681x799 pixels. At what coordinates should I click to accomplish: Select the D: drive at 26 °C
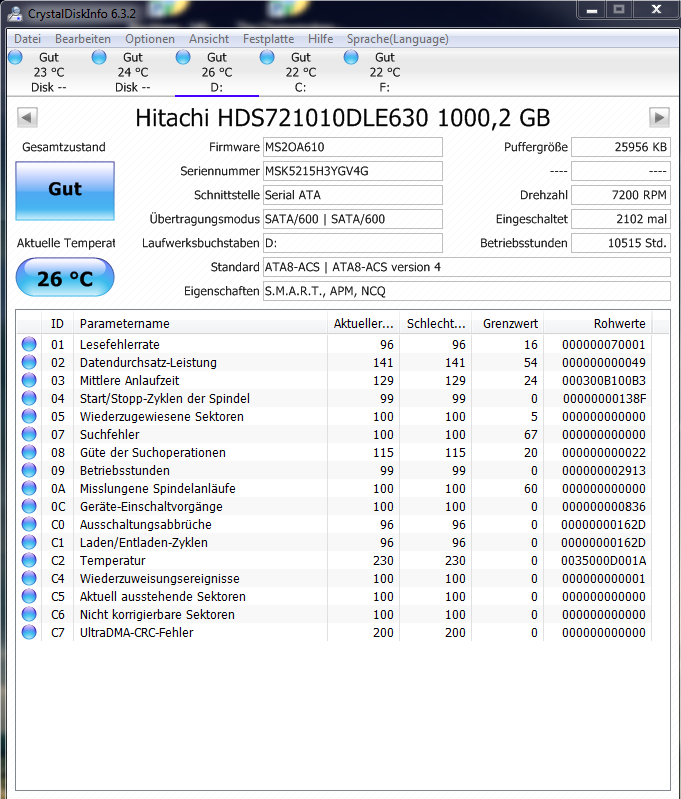217,72
